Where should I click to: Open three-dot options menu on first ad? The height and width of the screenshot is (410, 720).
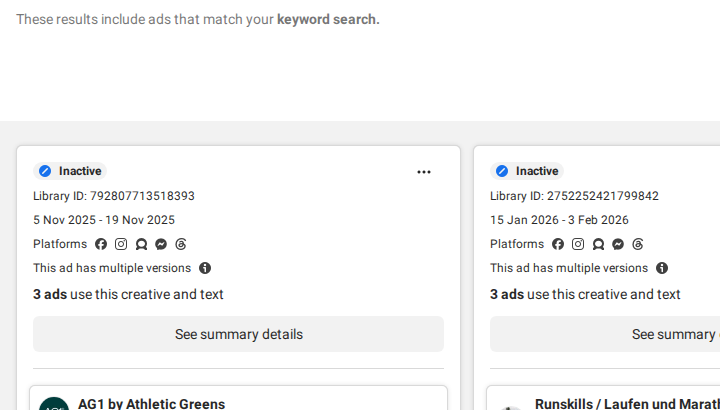click(x=424, y=172)
